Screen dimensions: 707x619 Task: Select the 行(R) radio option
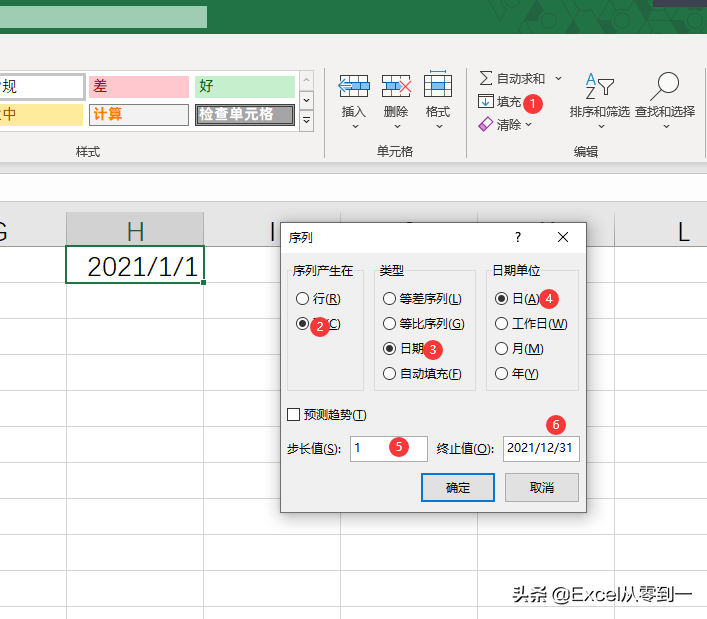303,298
